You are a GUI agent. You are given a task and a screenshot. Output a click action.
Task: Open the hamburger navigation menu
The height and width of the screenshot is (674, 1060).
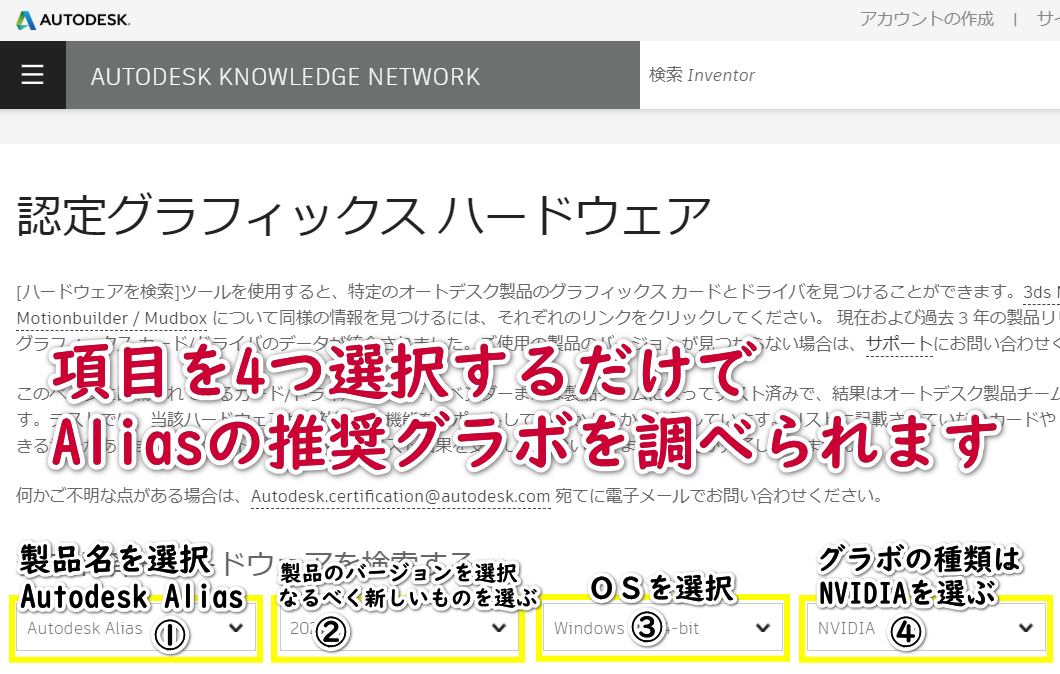[x=32, y=74]
